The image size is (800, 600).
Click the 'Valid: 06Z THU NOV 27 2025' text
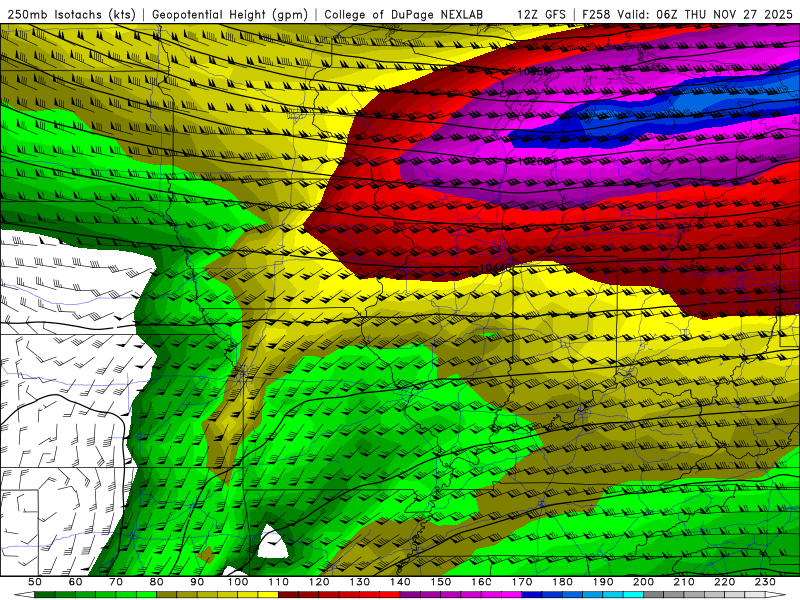[705, 14]
